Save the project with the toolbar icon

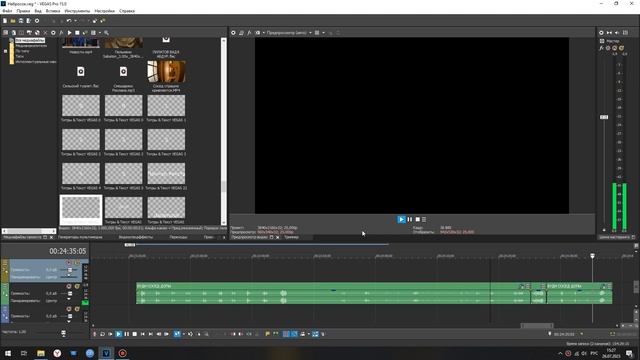(21, 21)
